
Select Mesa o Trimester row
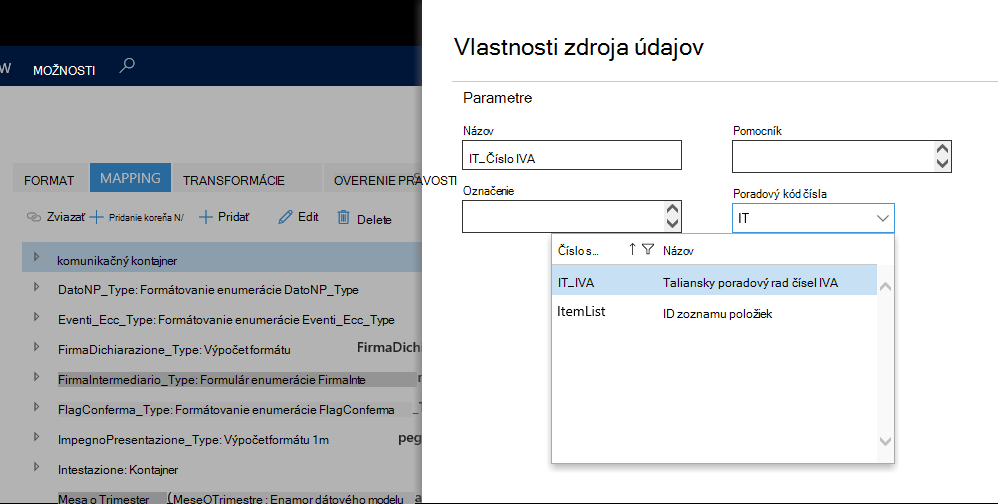(221, 497)
